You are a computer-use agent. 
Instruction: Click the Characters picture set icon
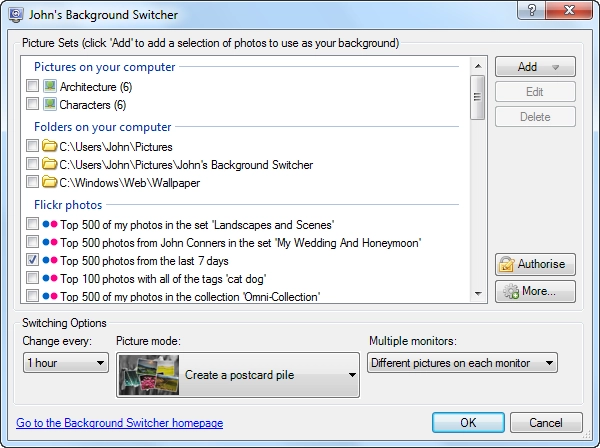pos(50,104)
